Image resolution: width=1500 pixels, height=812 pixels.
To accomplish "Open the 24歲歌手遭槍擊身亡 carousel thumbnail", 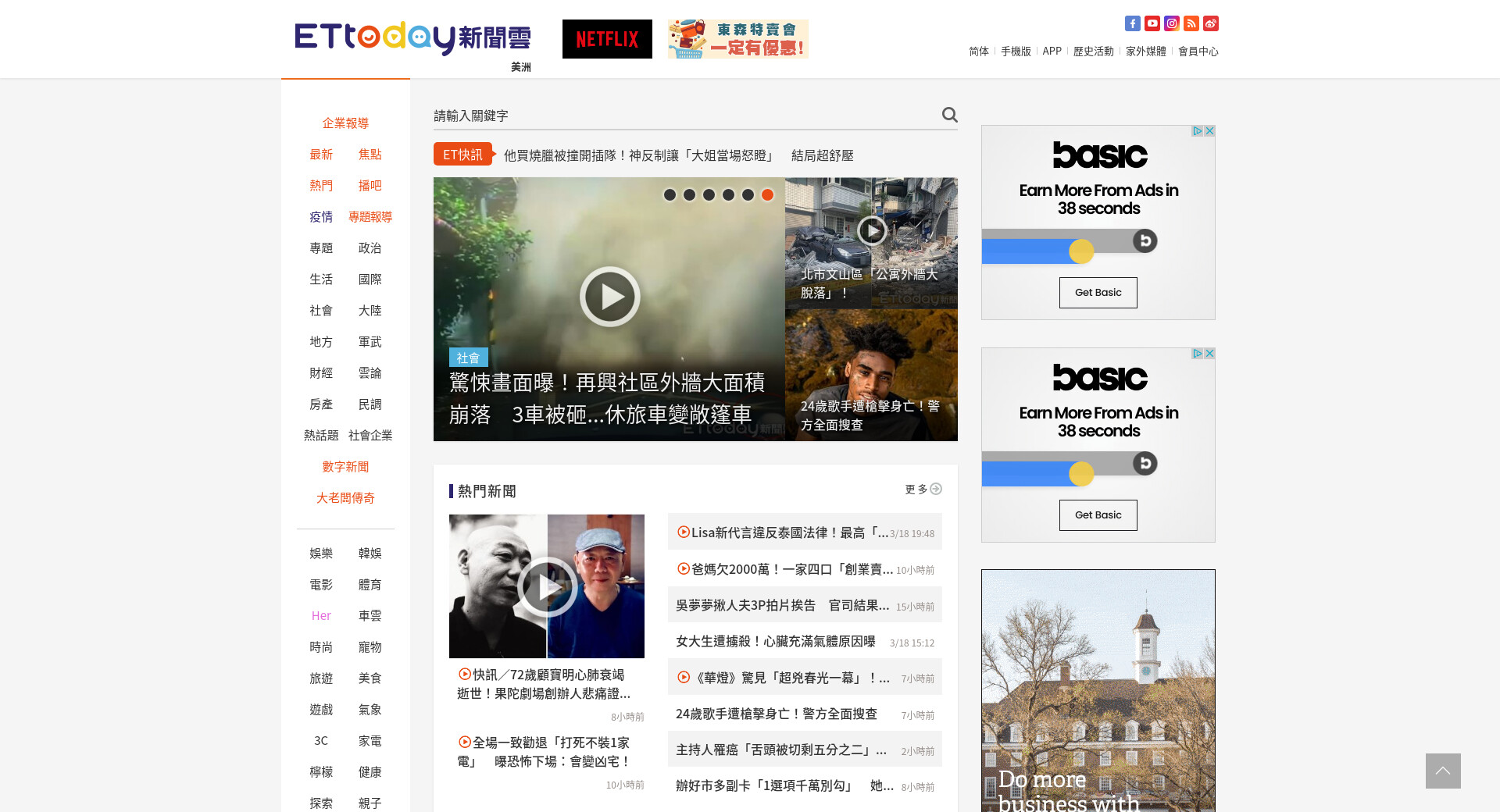I will (871, 376).
